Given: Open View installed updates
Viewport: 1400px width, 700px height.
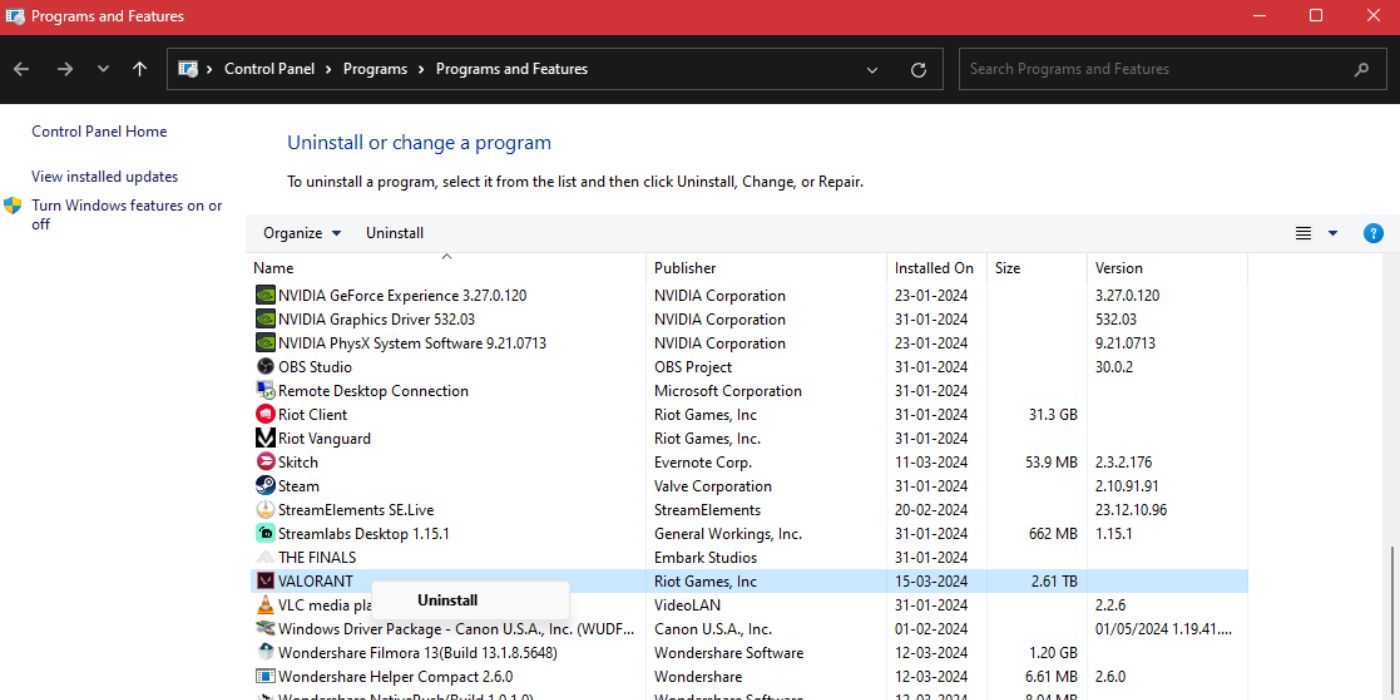Looking at the screenshot, I should pos(104,176).
